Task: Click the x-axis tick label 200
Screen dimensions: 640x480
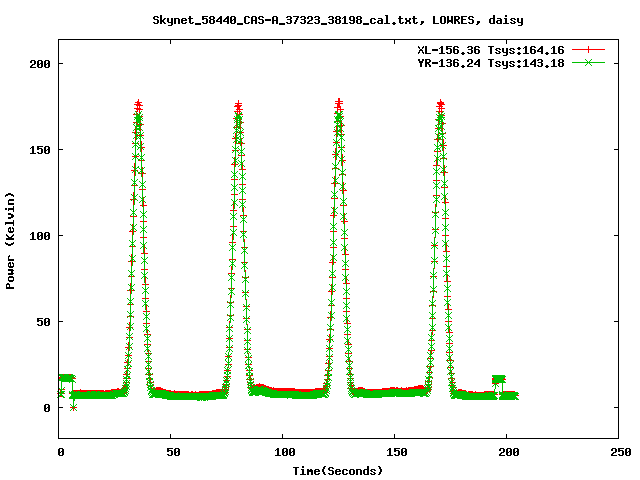Action: coord(509,452)
